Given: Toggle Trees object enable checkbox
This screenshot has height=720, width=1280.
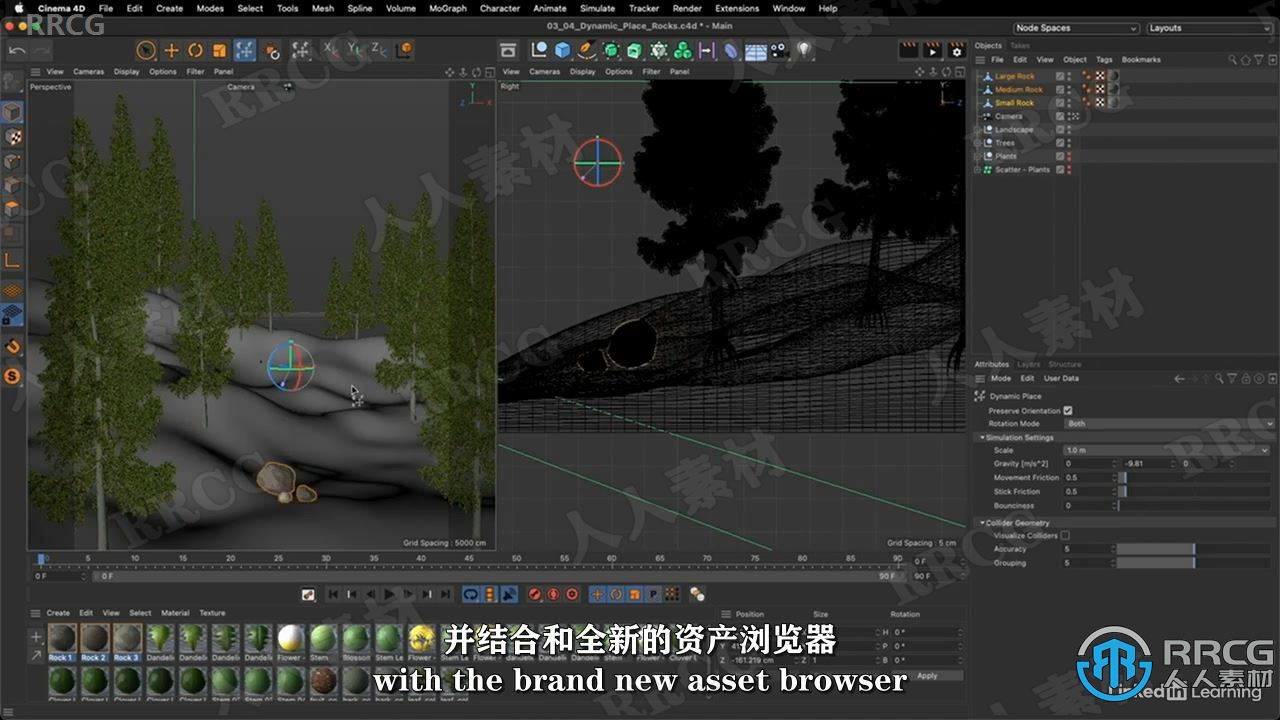Looking at the screenshot, I should pyautogui.click(x=1060, y=143).
